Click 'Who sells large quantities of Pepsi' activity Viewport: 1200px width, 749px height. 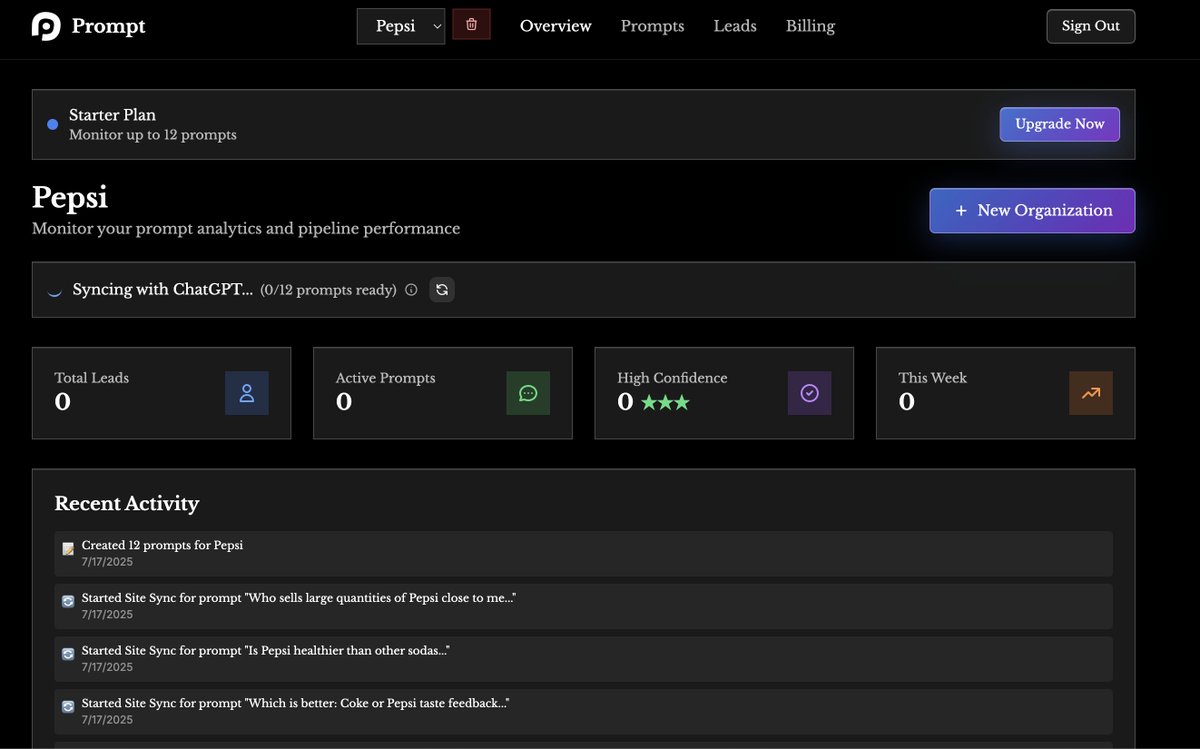point(583,606)
